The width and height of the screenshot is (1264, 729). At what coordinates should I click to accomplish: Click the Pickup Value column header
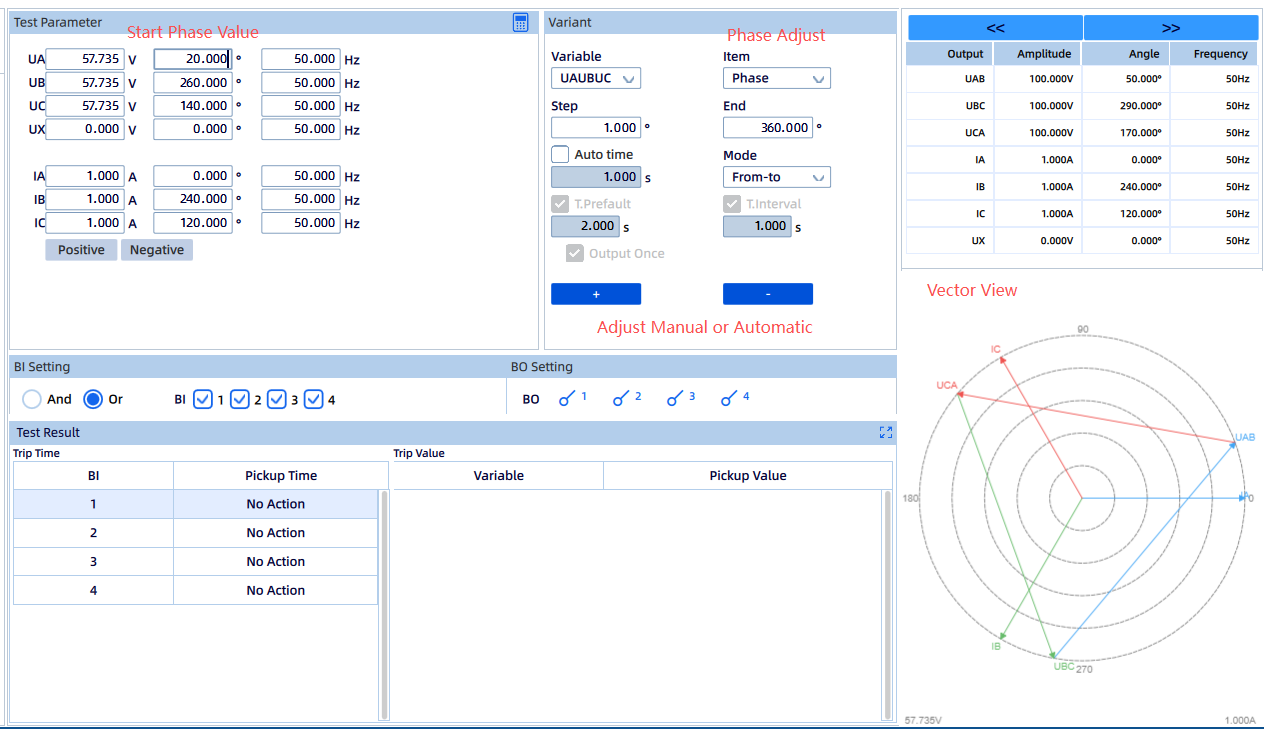pos(747,476)
